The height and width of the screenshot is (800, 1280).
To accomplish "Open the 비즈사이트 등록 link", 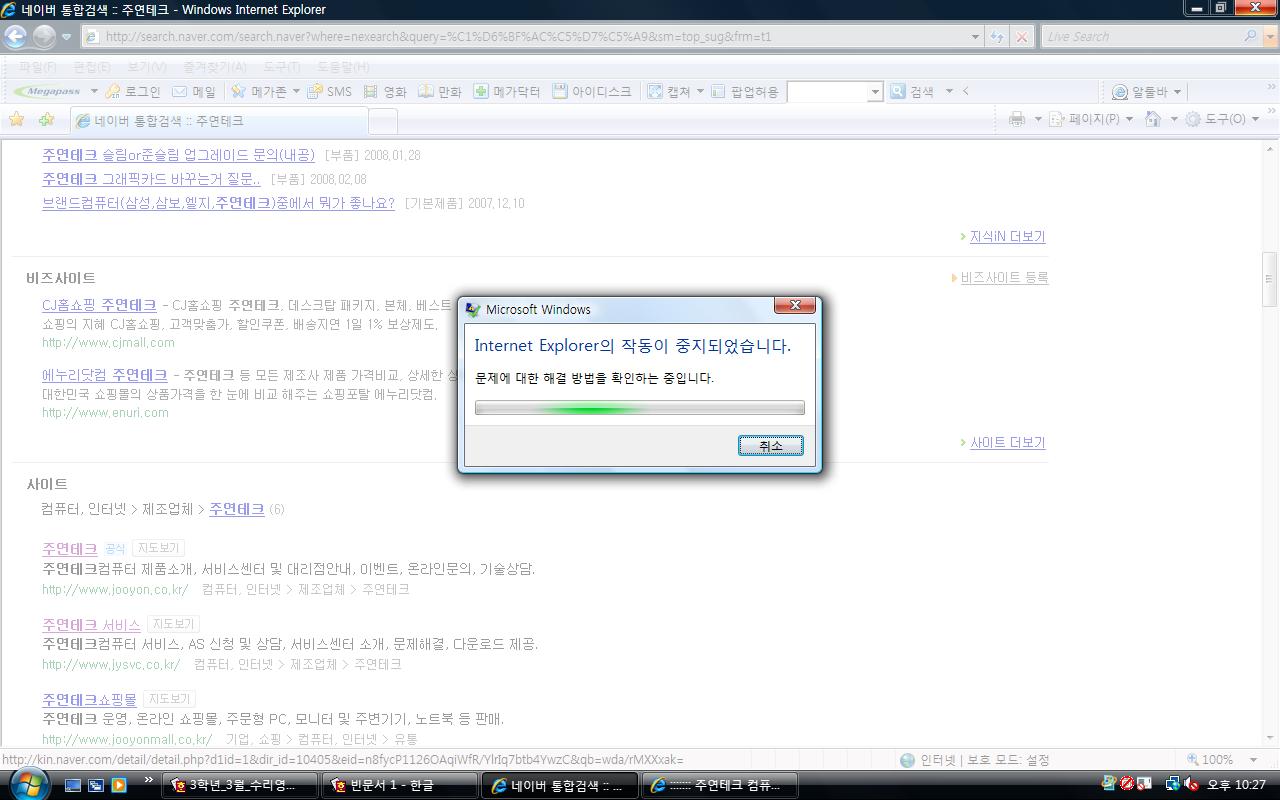I will [1004, 278].
